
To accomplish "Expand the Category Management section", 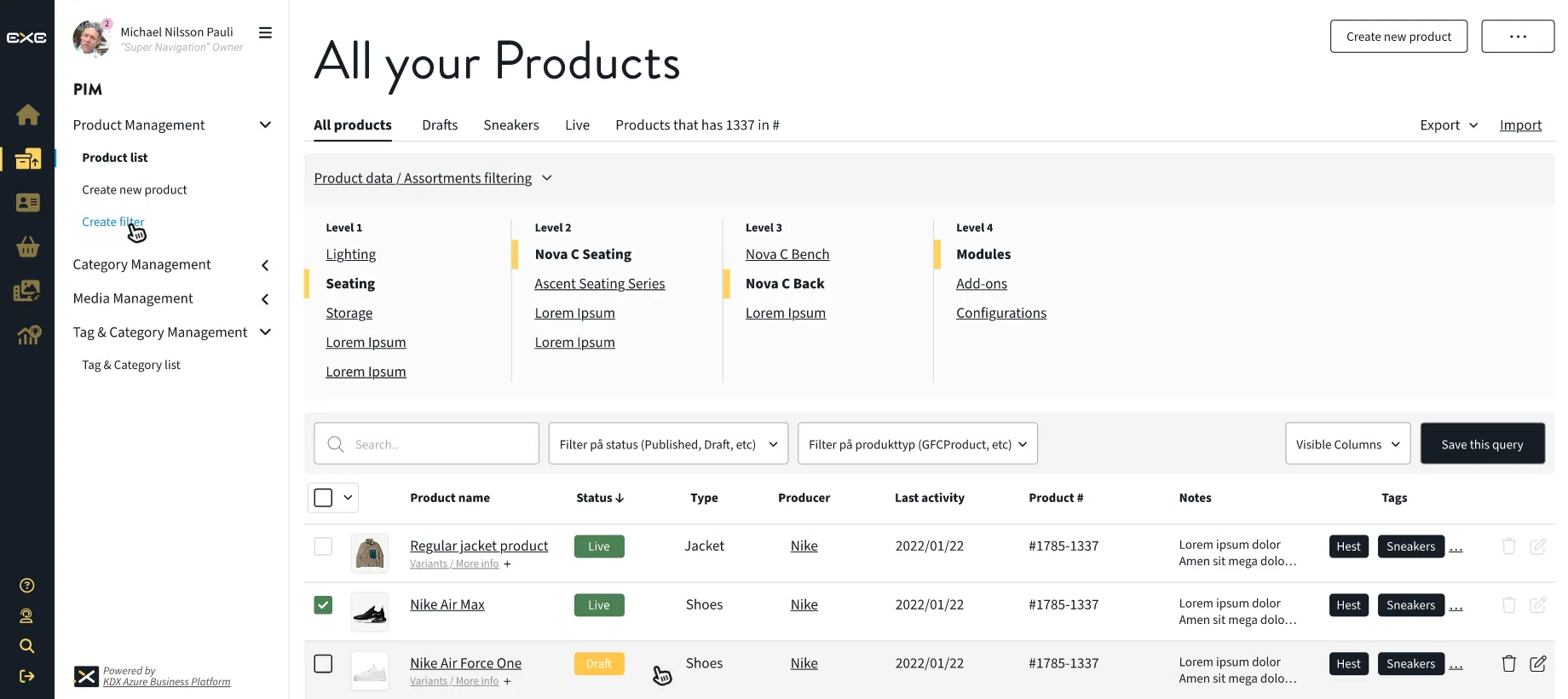I will (265, 265).
